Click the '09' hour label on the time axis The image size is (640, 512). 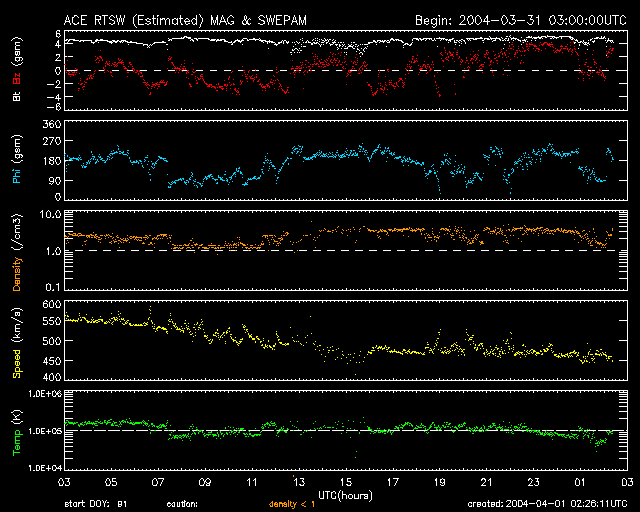[x=205, y=483]
